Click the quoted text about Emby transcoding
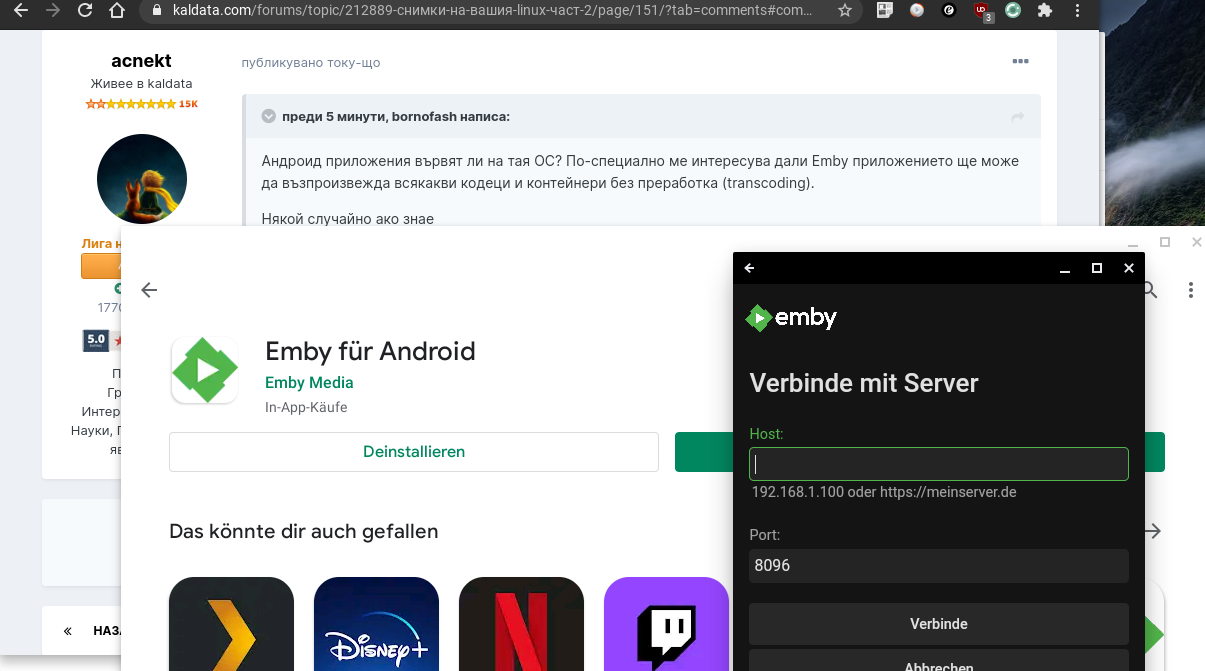 pos(640,172)
